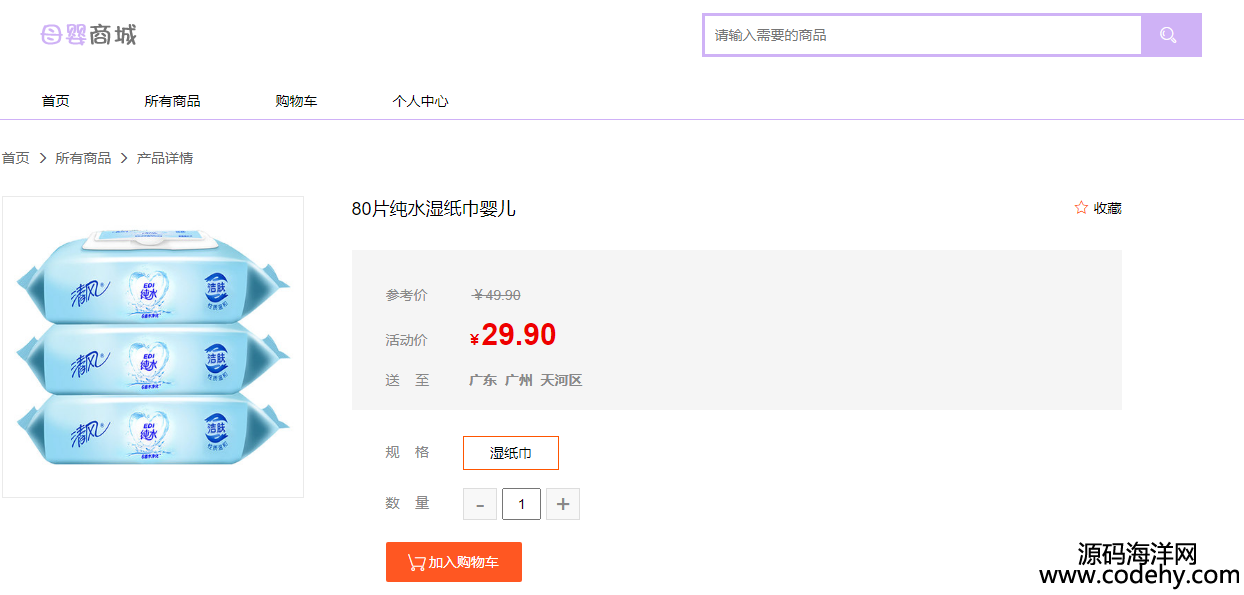
Task: Open the 所有商品 navigation tab
Action: (172, 101)
